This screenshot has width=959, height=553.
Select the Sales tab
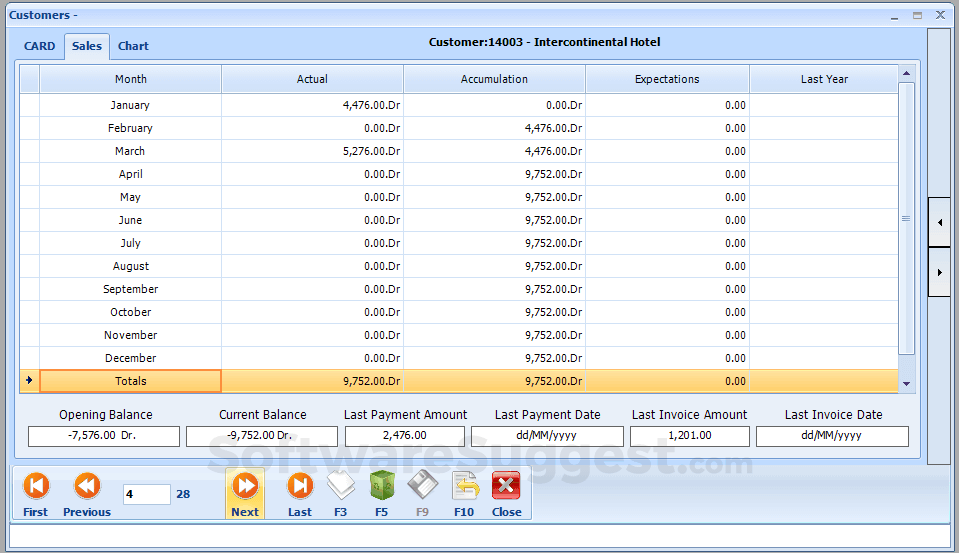(x=87, y=46)
